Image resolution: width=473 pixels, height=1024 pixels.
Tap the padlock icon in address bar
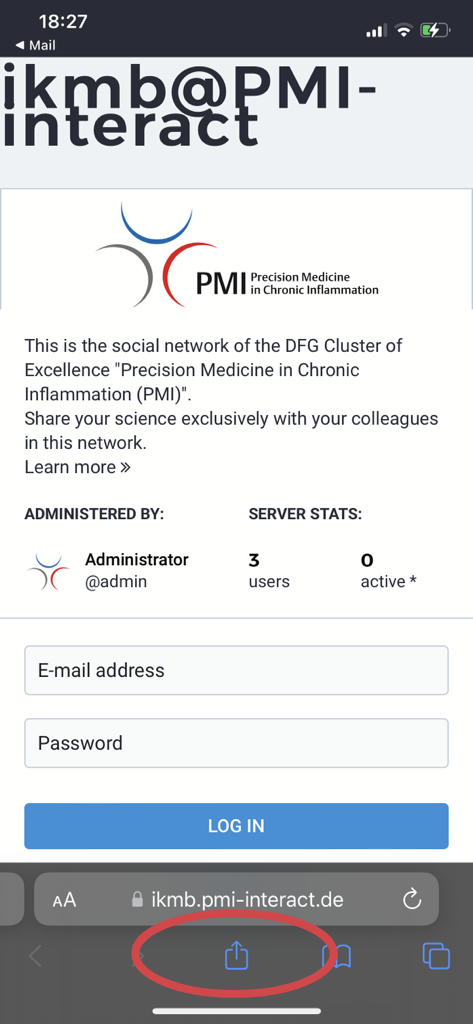137,899
